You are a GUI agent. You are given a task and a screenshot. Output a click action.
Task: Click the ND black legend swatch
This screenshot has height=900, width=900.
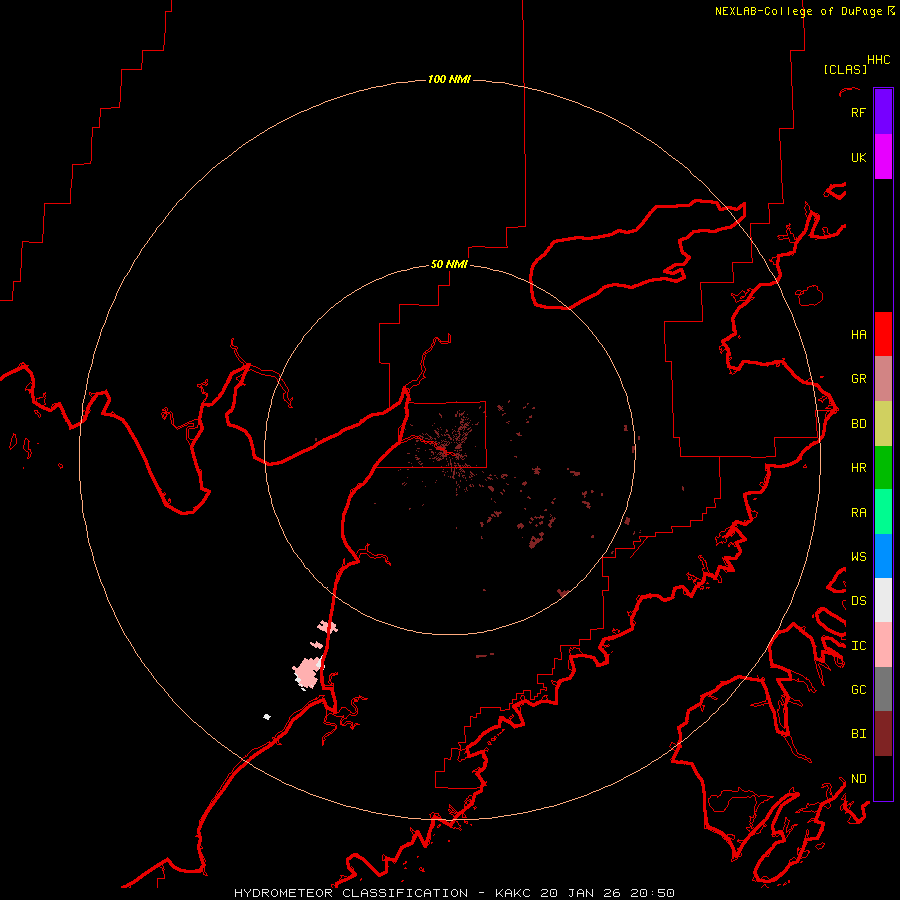(883, 778)
